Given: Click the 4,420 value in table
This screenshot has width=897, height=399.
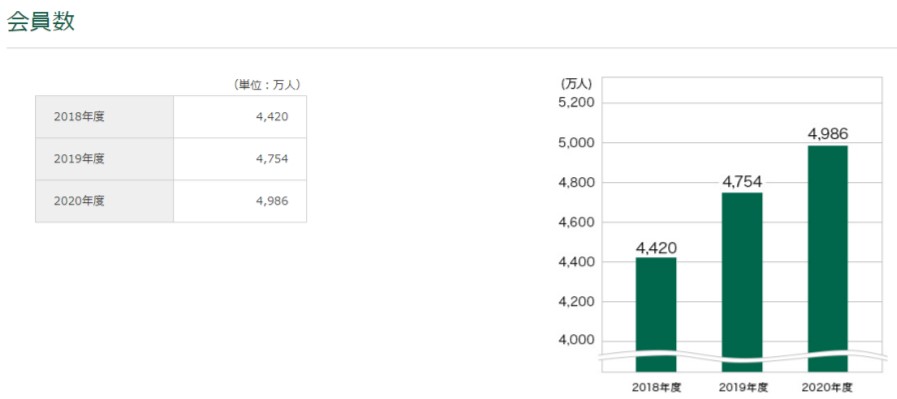Looking at the screenshot, I should click(272, 117).
